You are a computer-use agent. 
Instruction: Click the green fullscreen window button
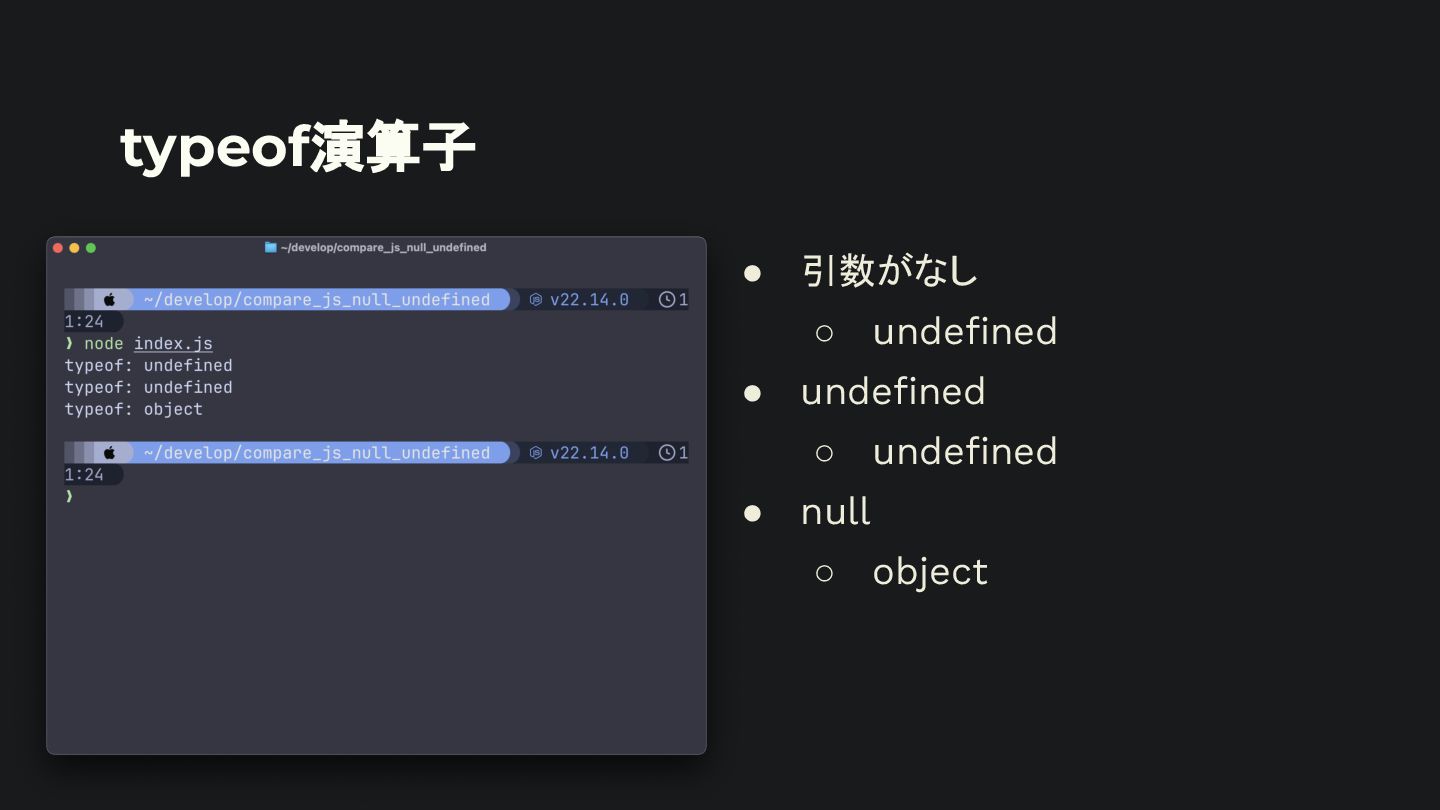click(91, 248)
